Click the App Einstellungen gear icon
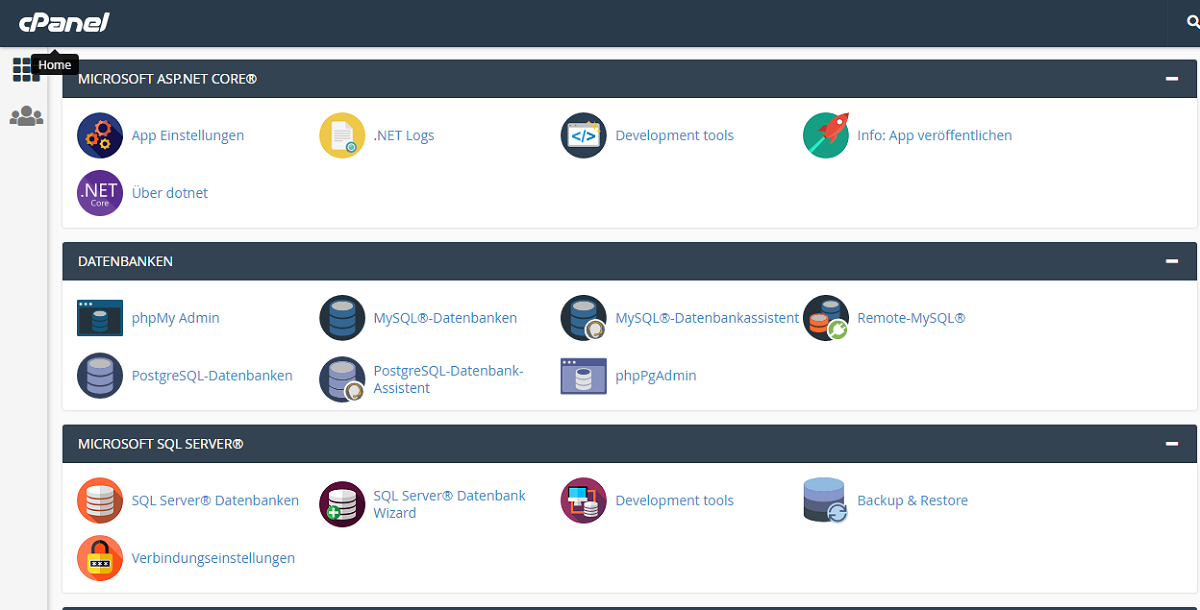 coord(100,135)
